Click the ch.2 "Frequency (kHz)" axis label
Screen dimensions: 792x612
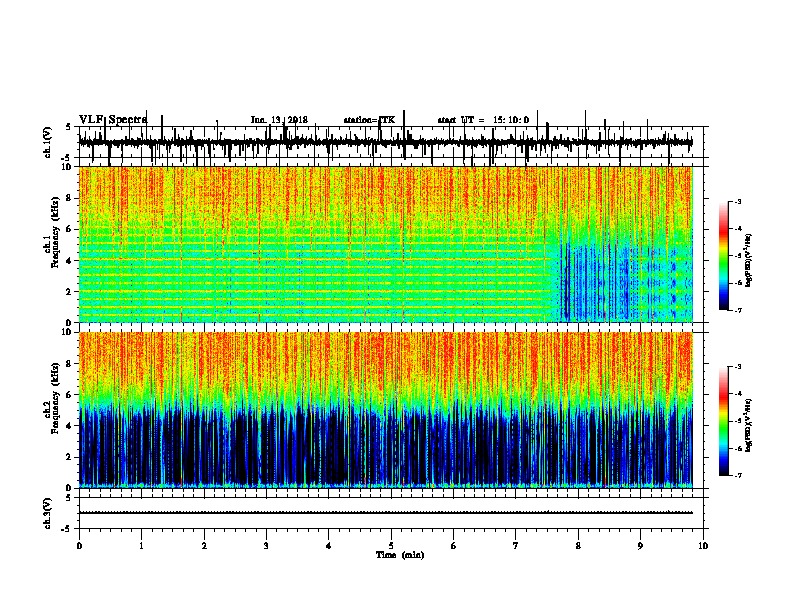55,398
